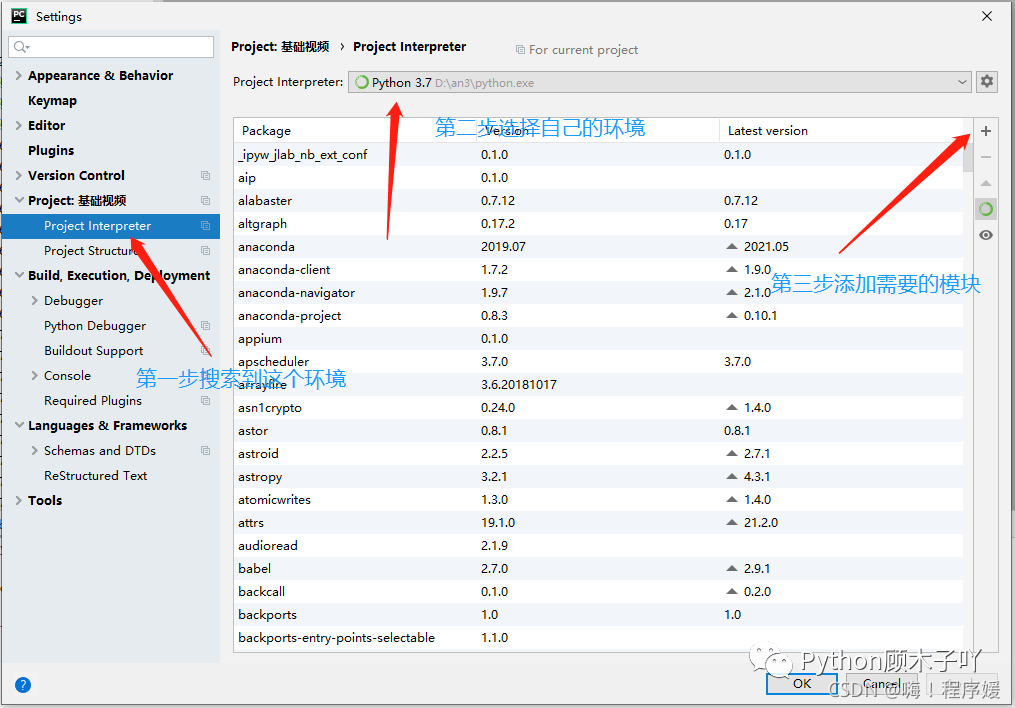Click inside the settings search field

click(111, 47)
